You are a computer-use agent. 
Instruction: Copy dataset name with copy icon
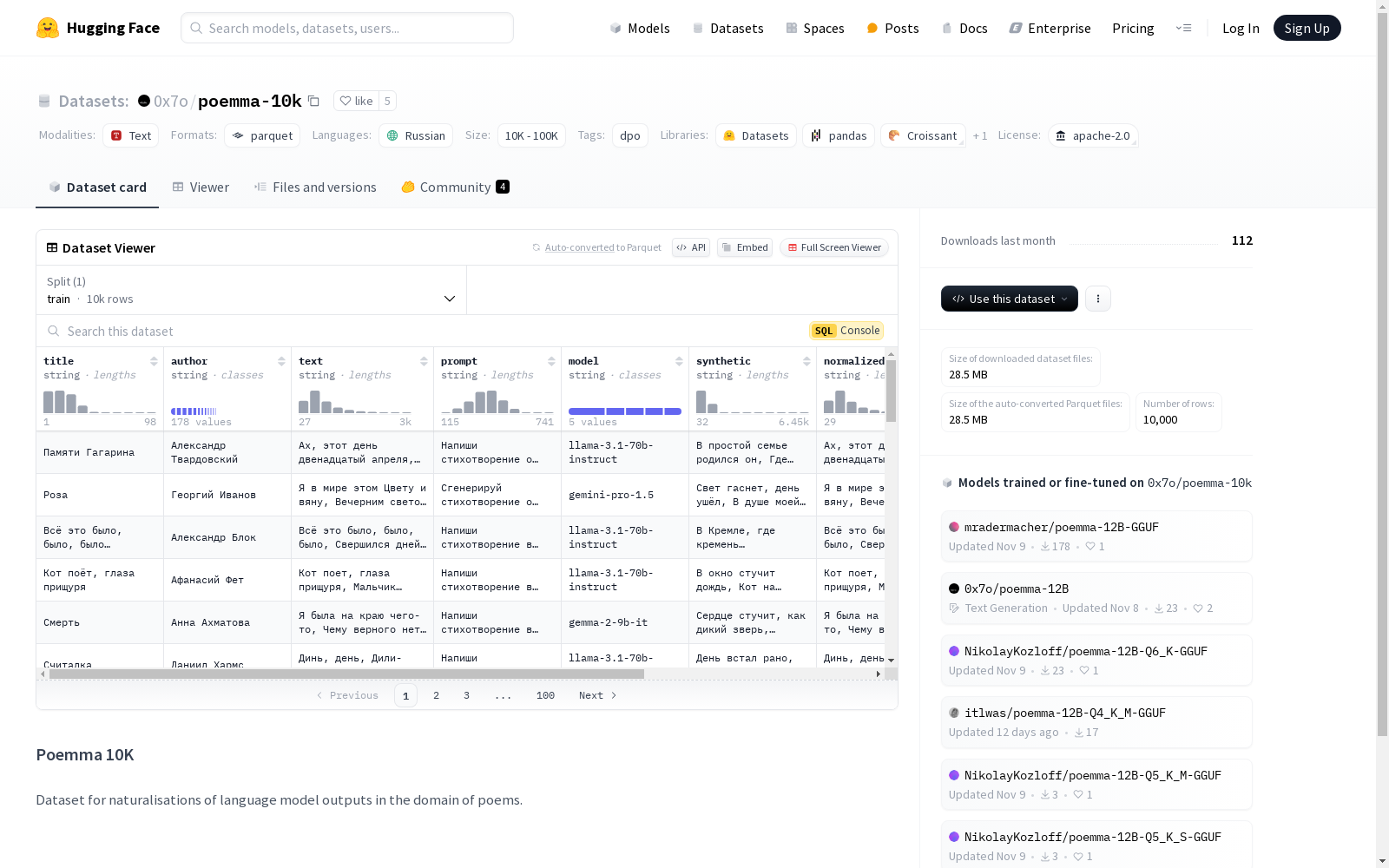tap(314, 102)
